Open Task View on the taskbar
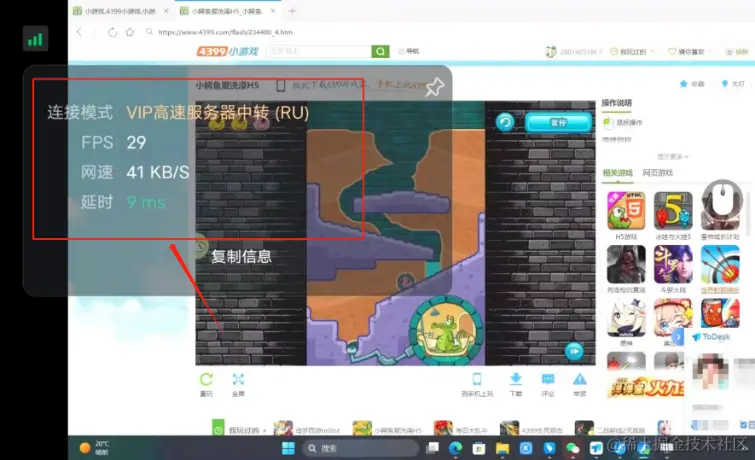 [432, 448]
